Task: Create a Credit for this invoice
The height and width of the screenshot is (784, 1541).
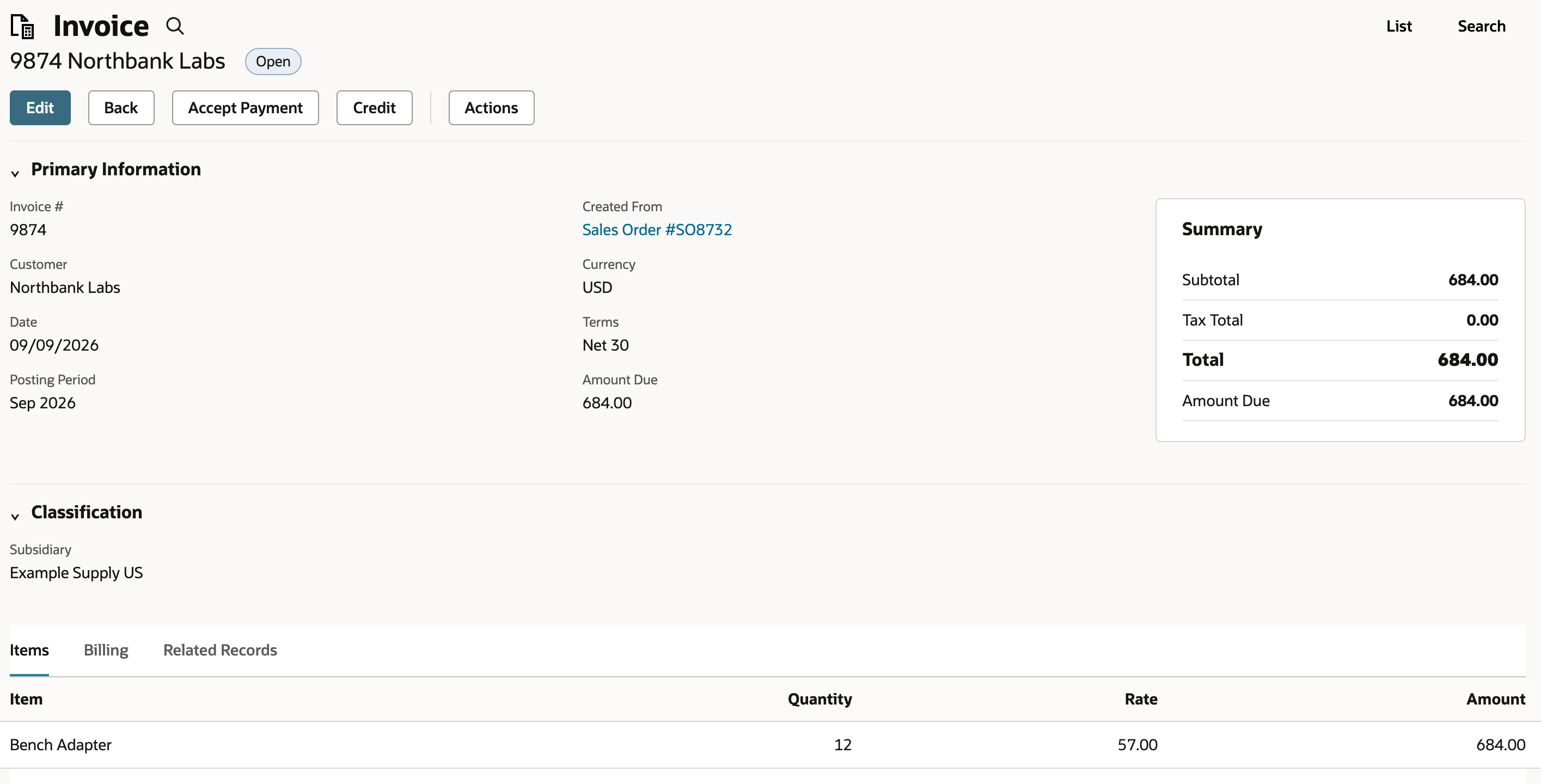Action: coord(374,108)
